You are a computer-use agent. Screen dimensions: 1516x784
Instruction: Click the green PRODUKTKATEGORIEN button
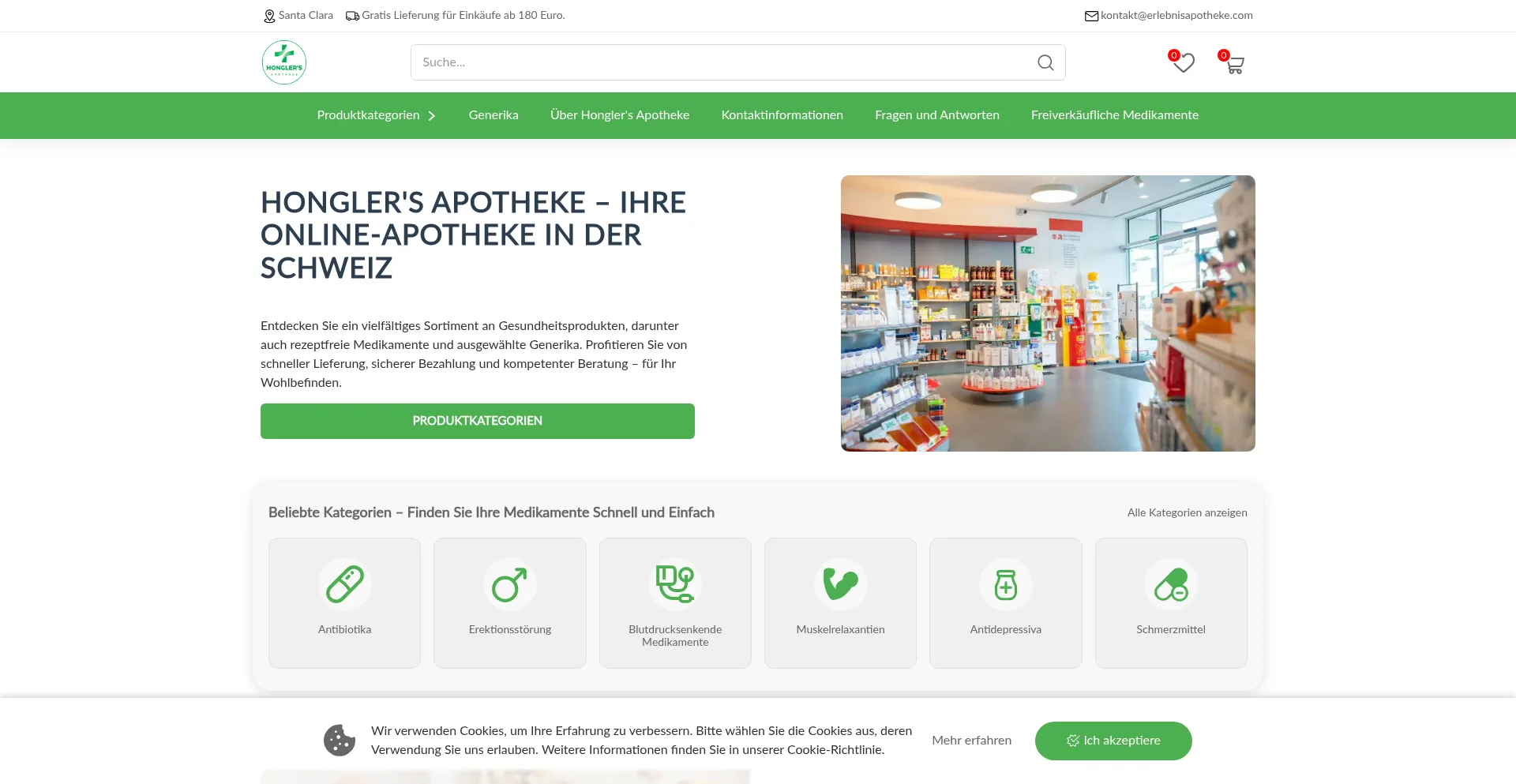[478, 421]
